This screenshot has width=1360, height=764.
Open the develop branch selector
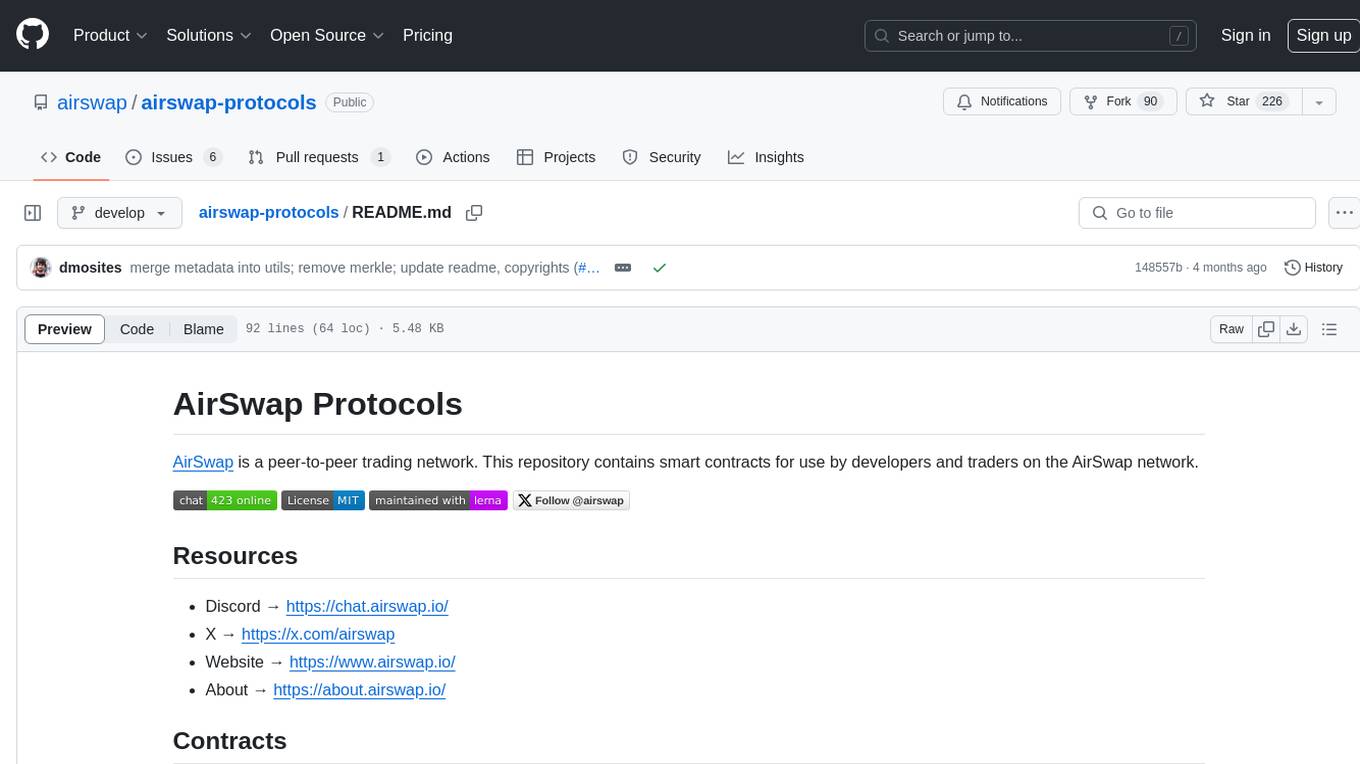(120, 213)
